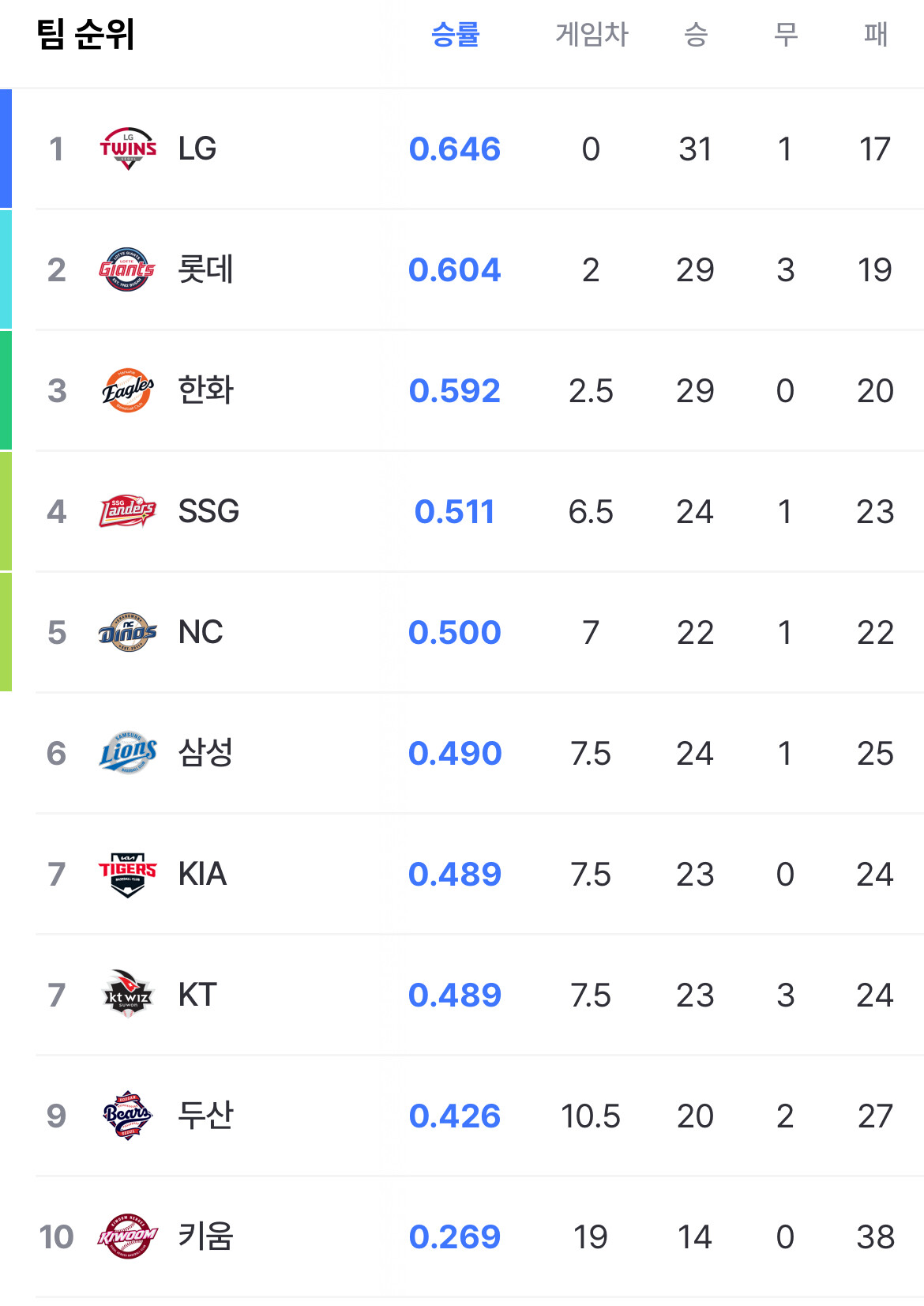
Task: Open the KT Wiz logo
Action: tap(127, 995)
